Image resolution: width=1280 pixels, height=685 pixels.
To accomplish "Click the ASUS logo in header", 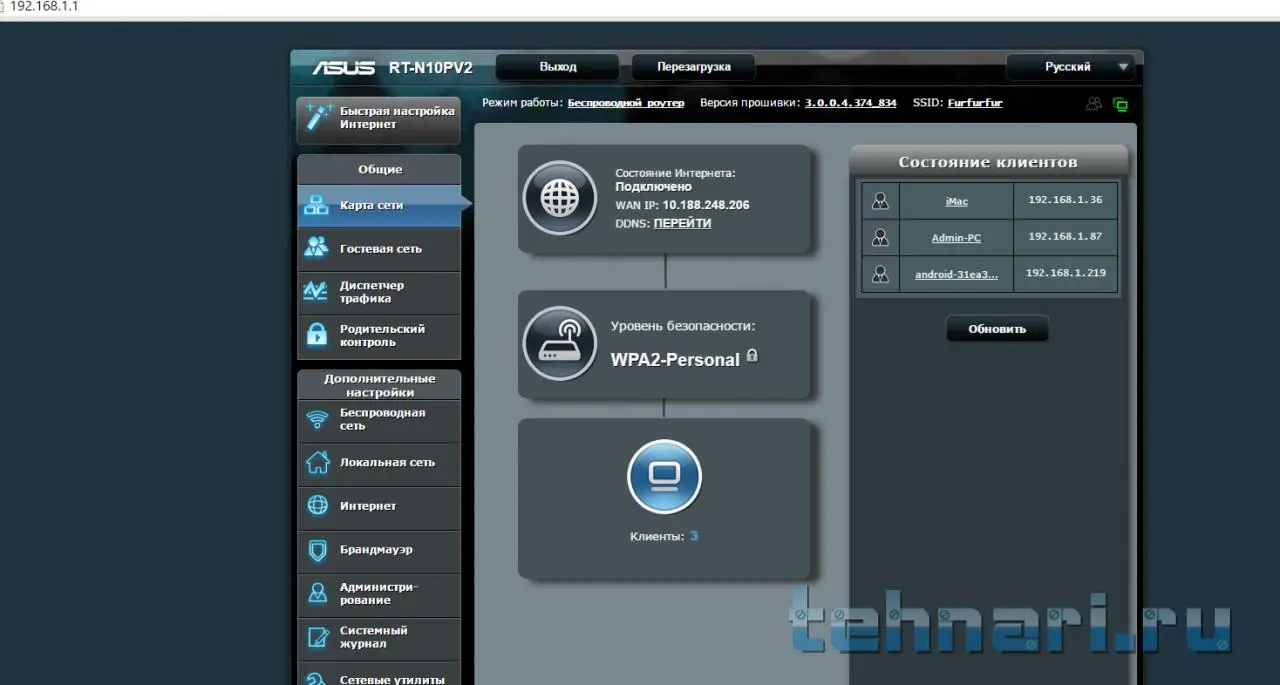I will point(343,68).
